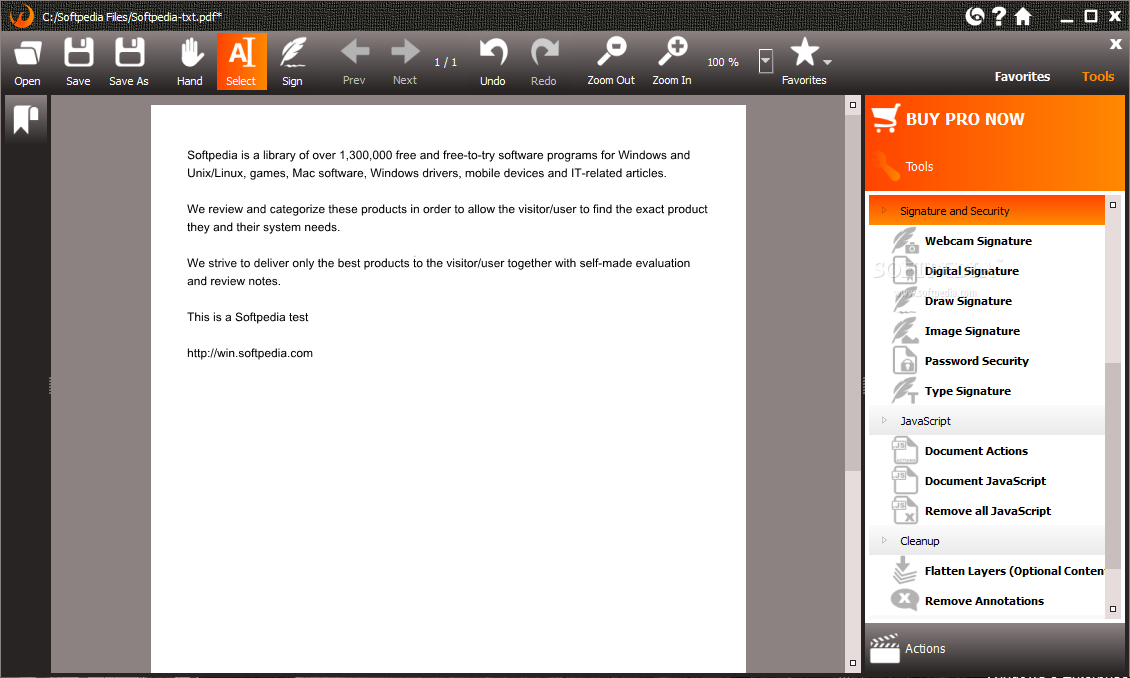This screenshot has height=678, width=1130.
Task: Click the swirl update icon in title bar
Action: (975, 16)
